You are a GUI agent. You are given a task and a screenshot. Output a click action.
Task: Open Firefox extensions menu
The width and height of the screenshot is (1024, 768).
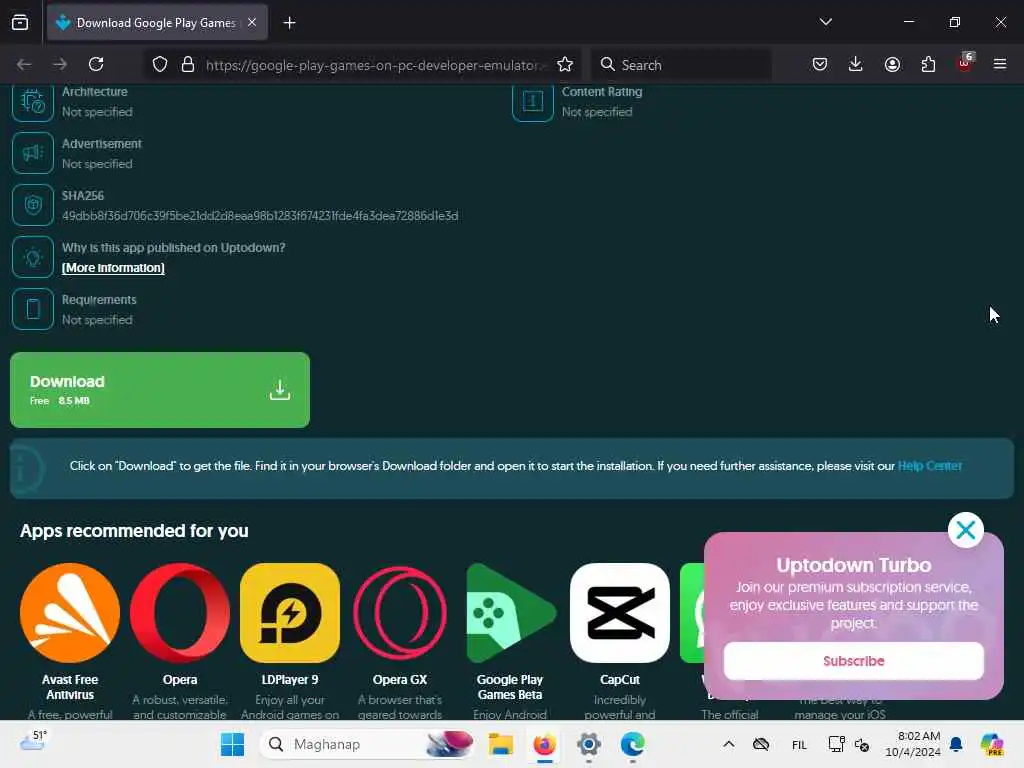(x=928, y=64)
